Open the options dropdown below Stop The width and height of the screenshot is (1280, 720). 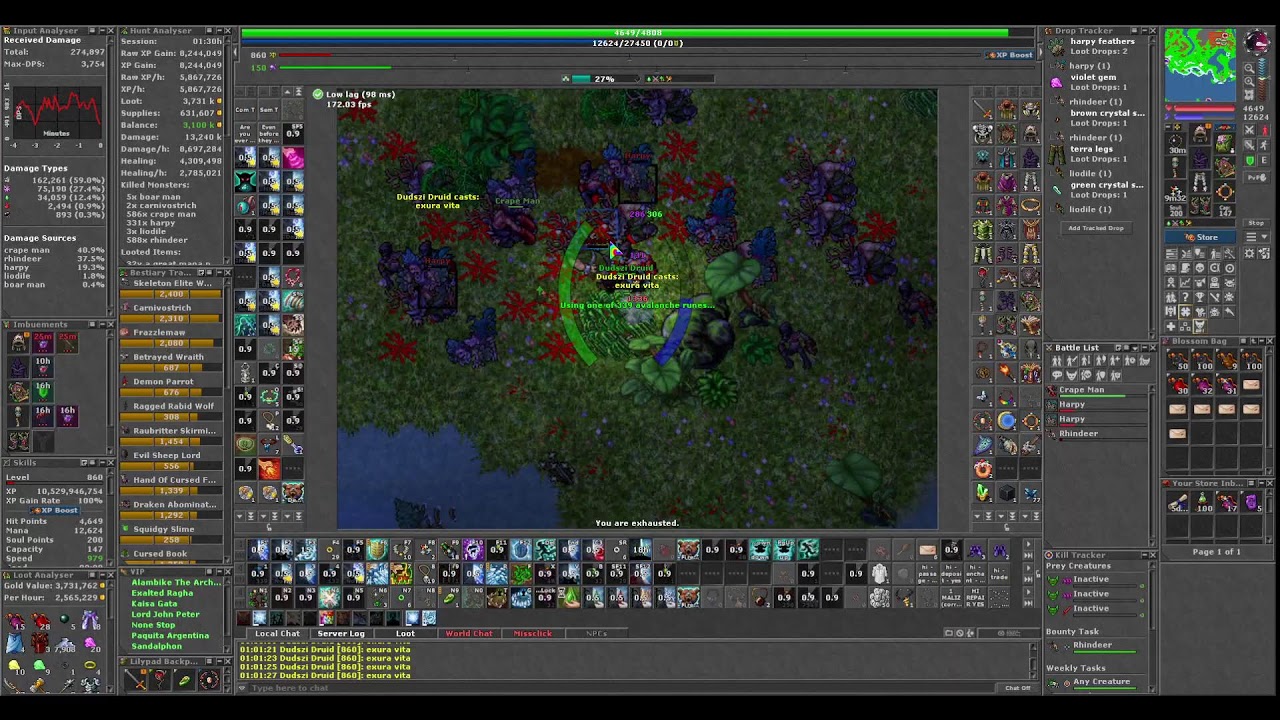(x=1257, y=236)
